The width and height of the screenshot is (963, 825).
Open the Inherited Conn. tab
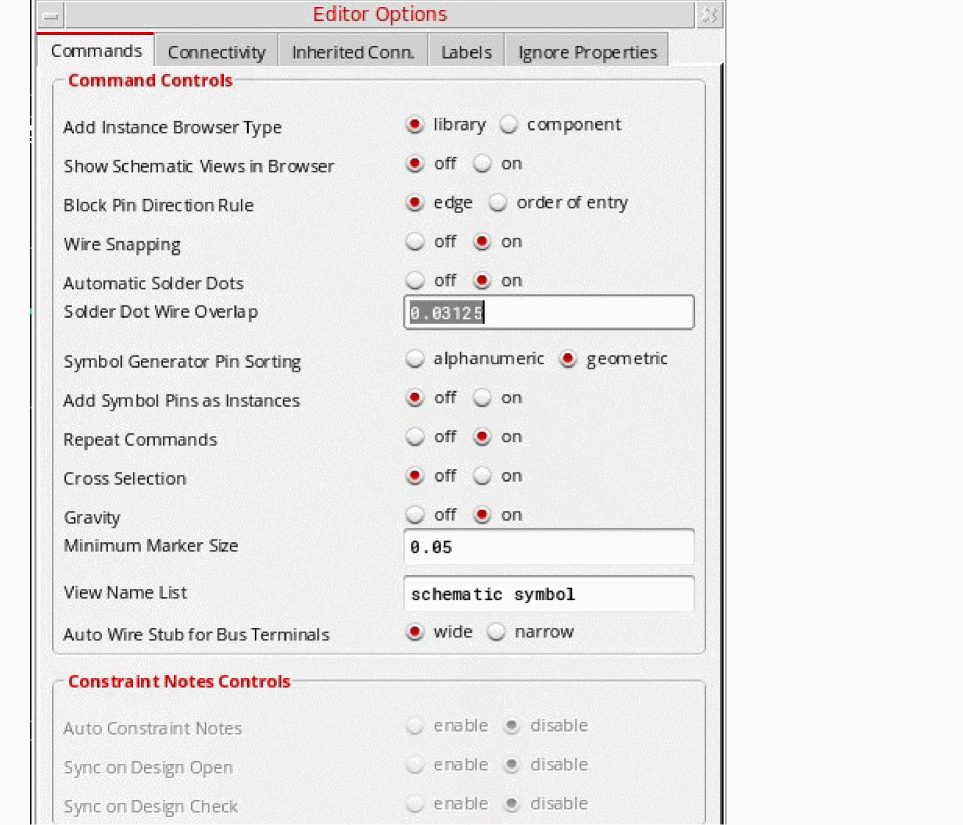pyautogui.click(x=352, y=52)
